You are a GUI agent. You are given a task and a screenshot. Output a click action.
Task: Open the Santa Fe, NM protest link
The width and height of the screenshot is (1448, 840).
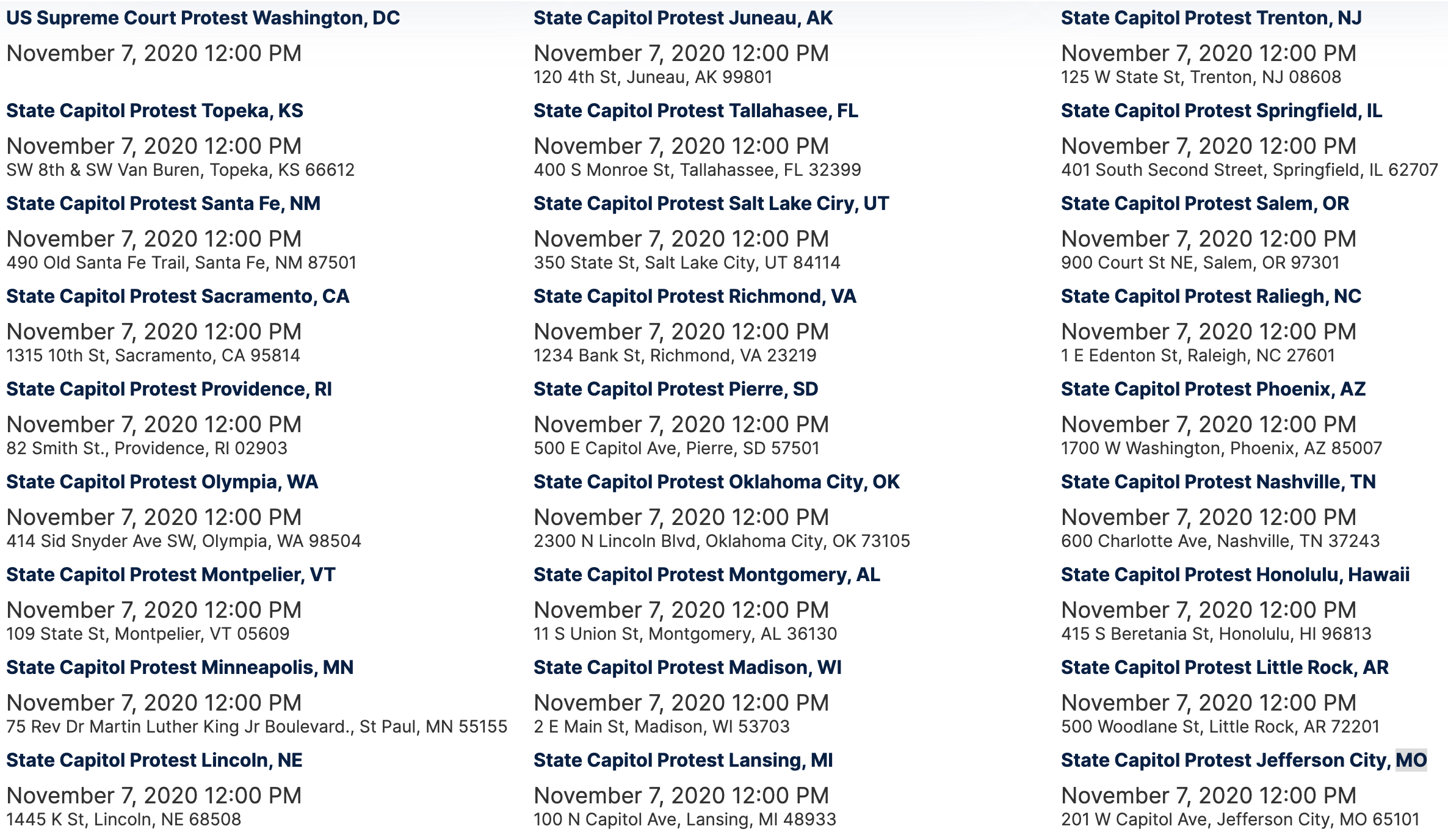[x=163, y=204]
